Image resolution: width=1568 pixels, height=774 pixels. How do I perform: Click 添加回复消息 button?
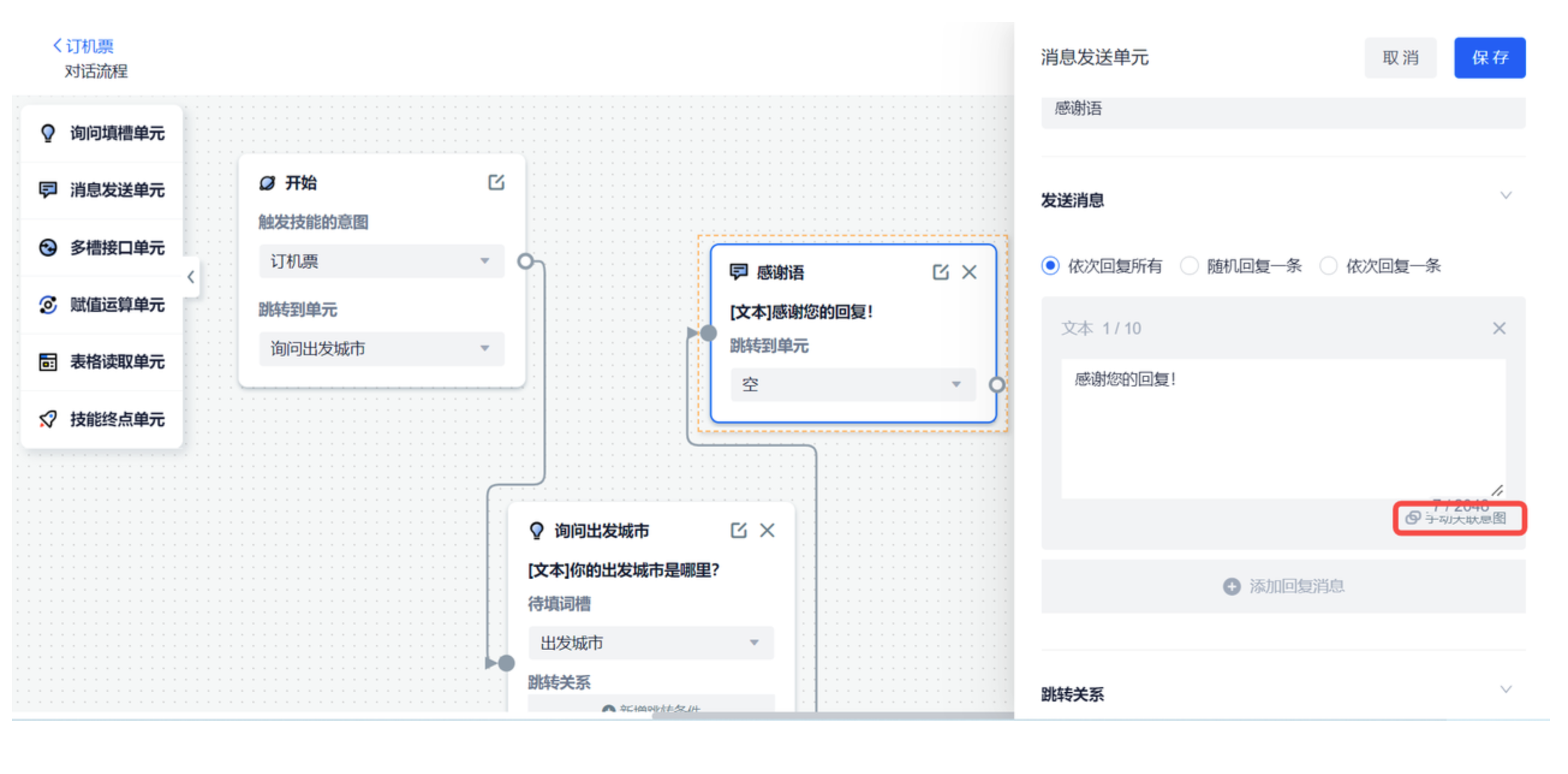click(x=1283, y=586)
